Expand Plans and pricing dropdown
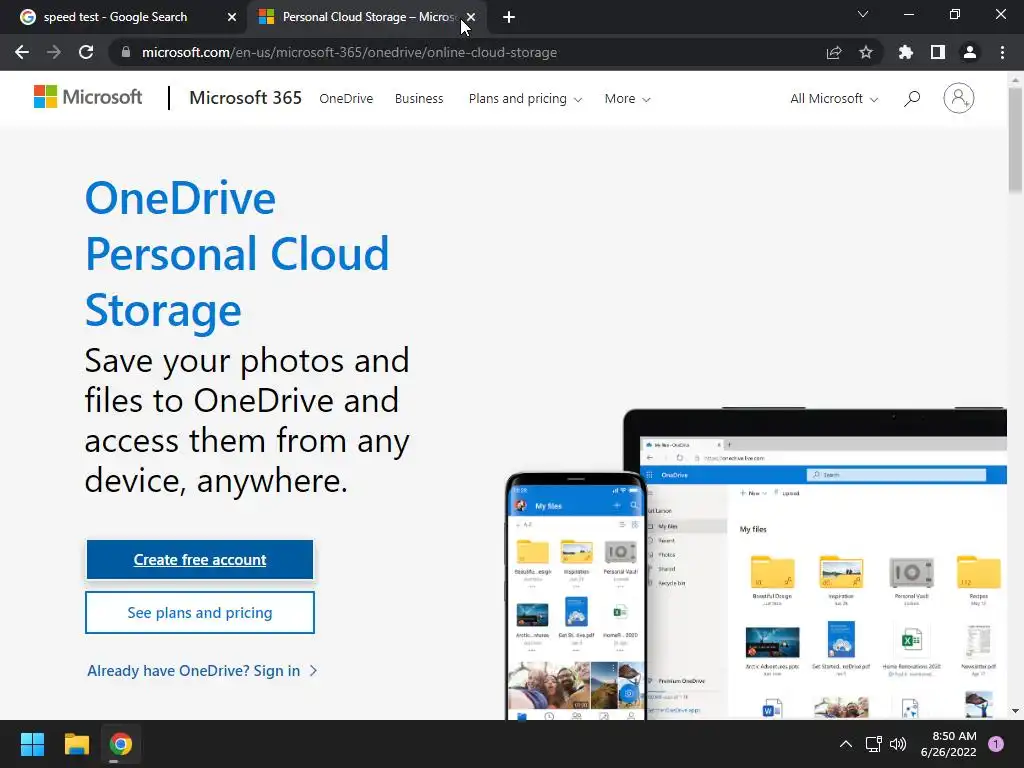The width and height of the screenshot is (1024, 768). tap(525, 99)
